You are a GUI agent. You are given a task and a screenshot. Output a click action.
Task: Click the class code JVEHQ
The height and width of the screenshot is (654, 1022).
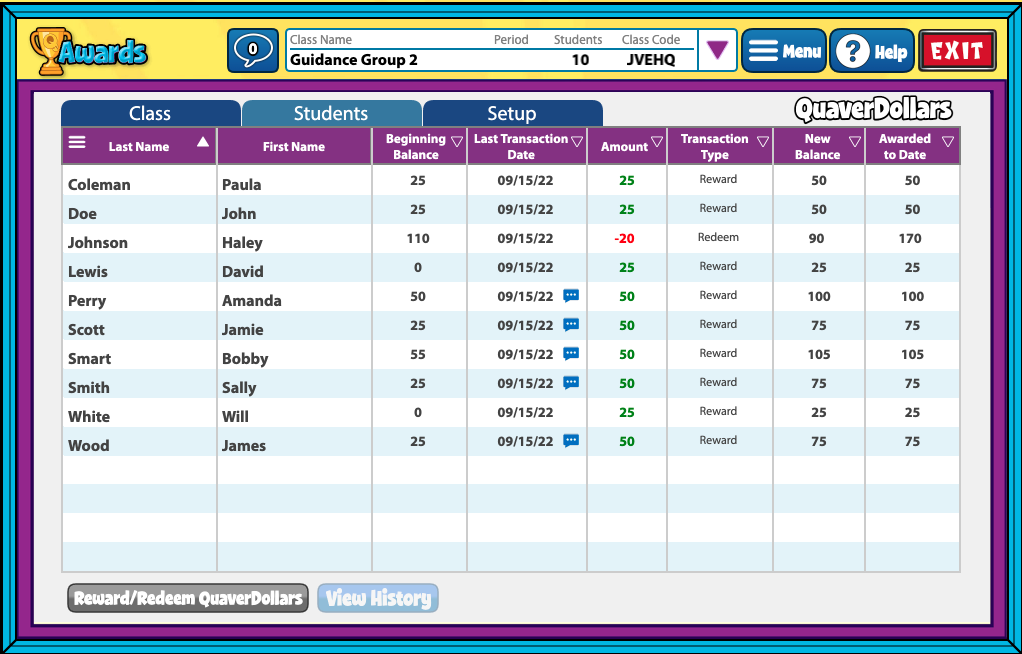[x=651, y=60]
